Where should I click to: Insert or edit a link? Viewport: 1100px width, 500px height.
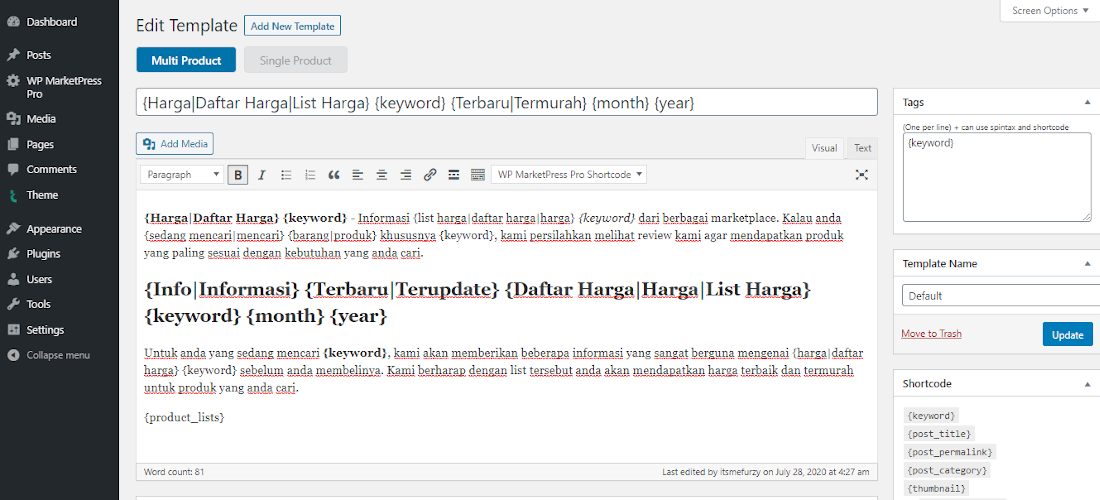[430, 175]
